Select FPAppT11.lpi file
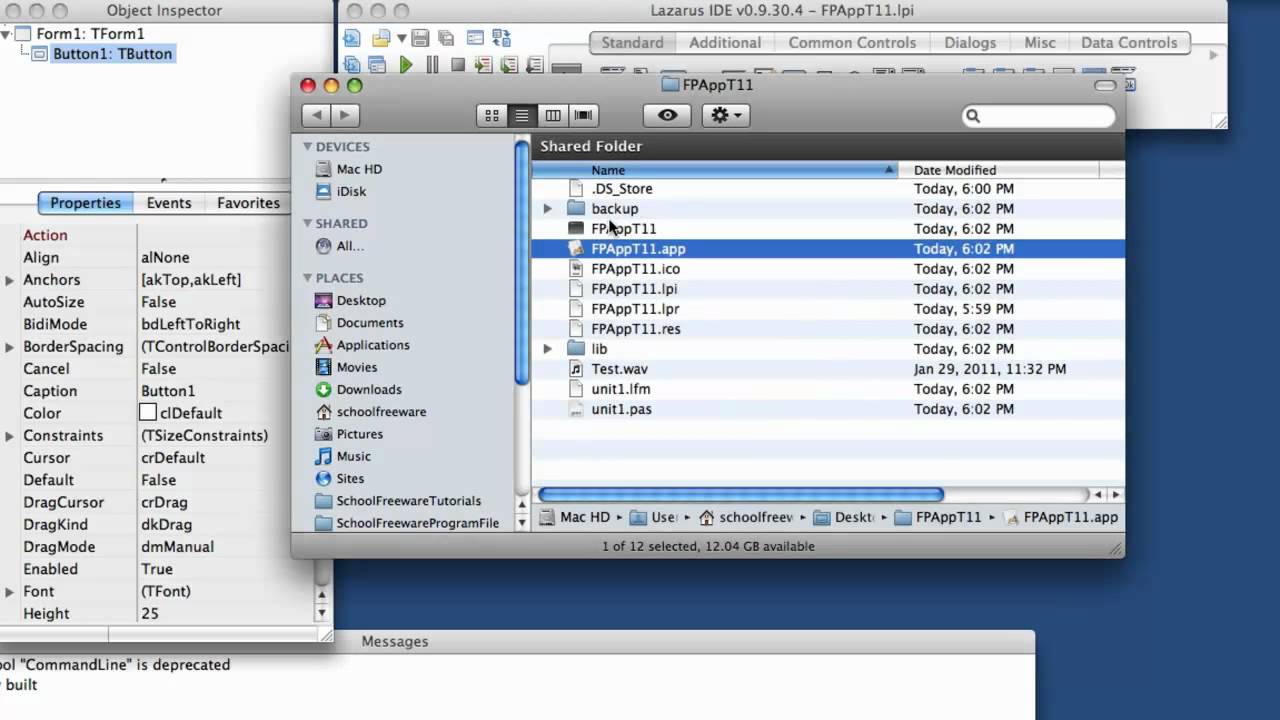Viewport: 1280px width, 720px height. coord(828,289)
